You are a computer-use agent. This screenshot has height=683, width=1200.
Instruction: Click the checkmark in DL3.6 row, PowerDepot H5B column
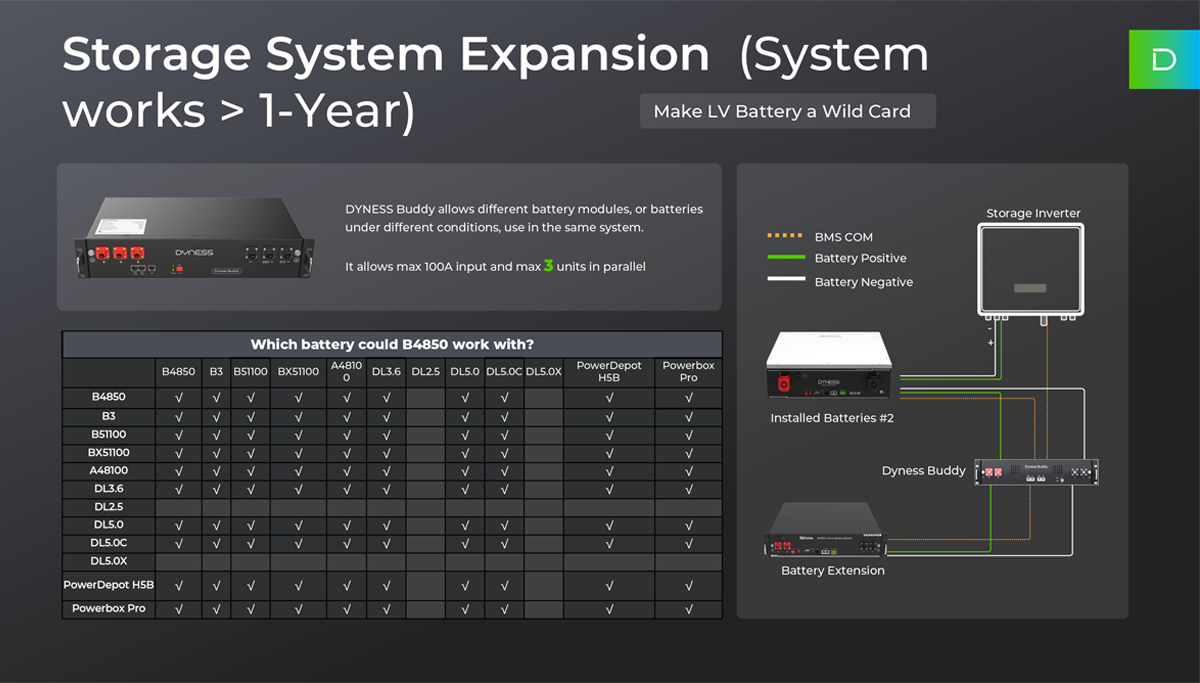pos(609,489)
